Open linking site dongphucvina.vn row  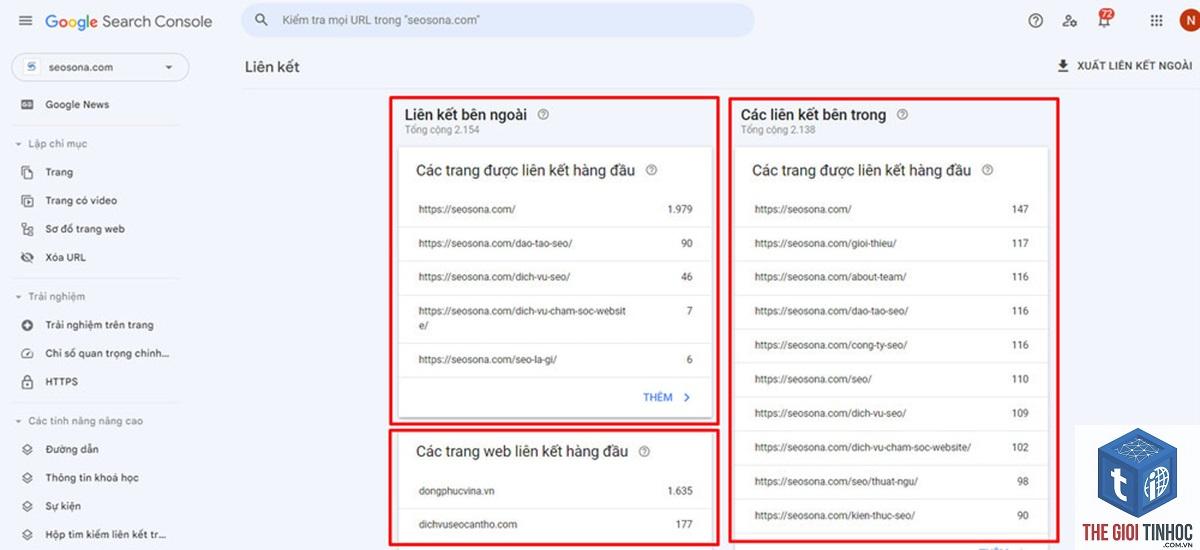[x=555, y=491]
